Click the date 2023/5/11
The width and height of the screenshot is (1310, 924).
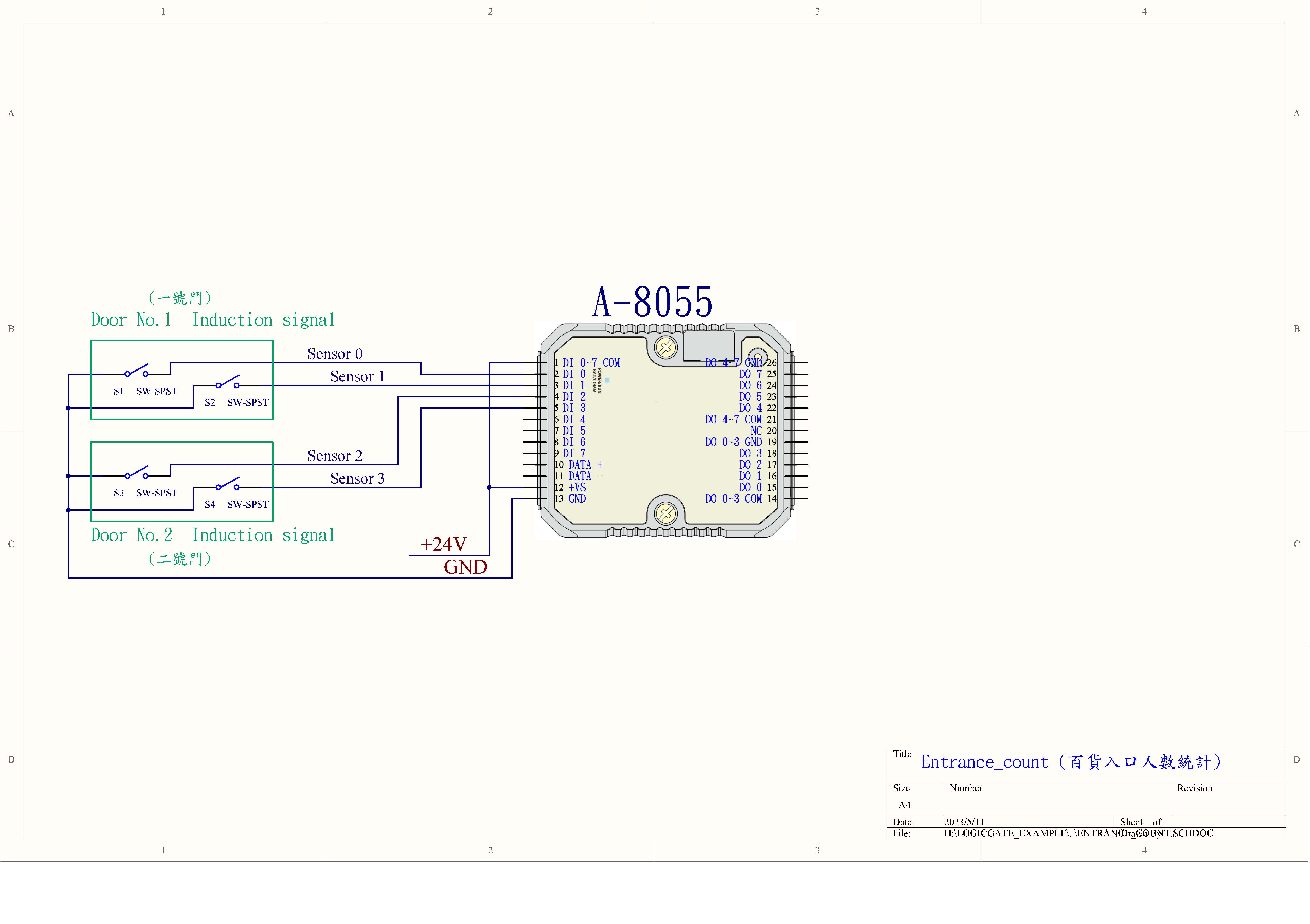tap(964, 822)
